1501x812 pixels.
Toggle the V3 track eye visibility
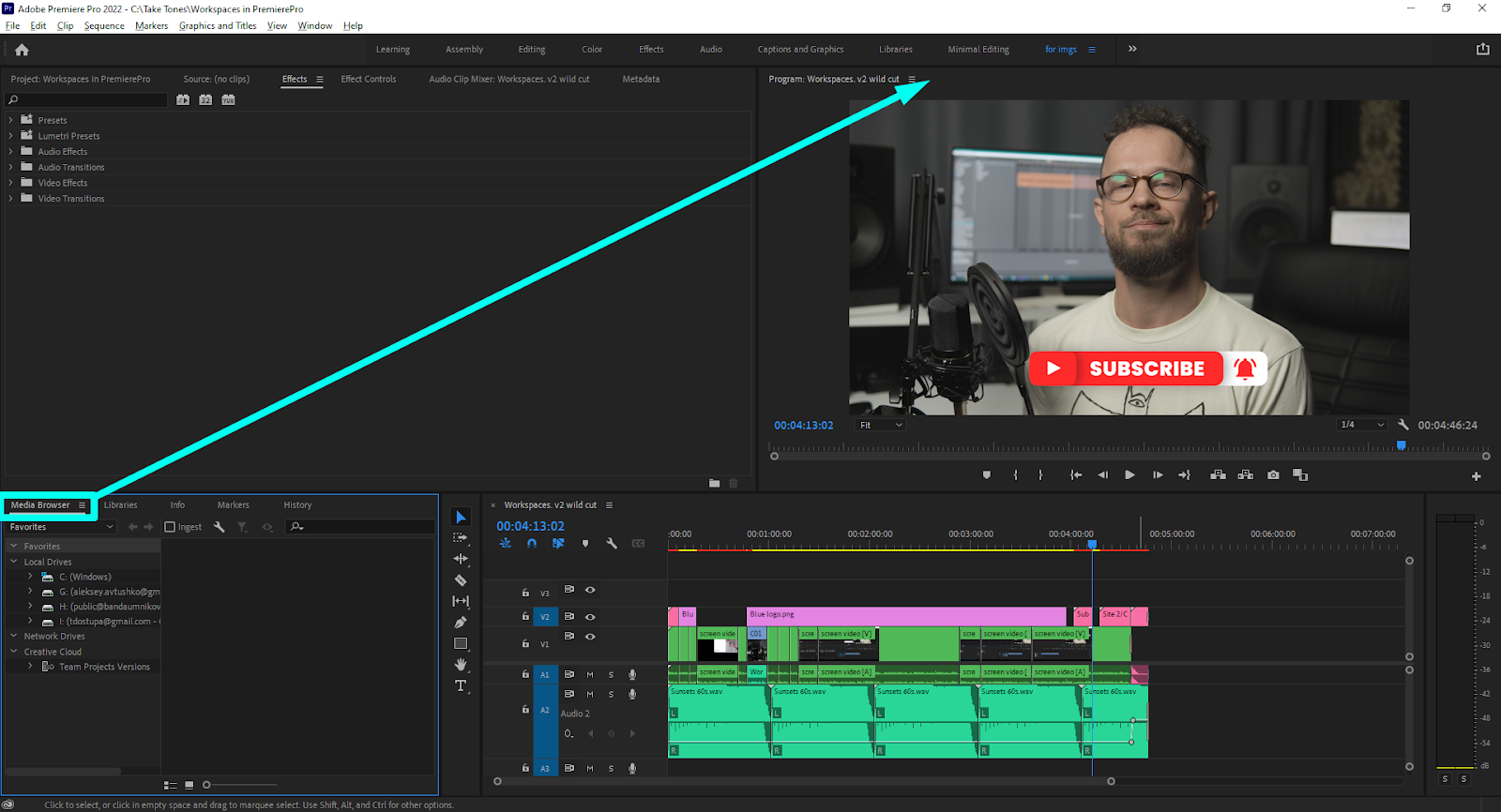coord(590,590)
